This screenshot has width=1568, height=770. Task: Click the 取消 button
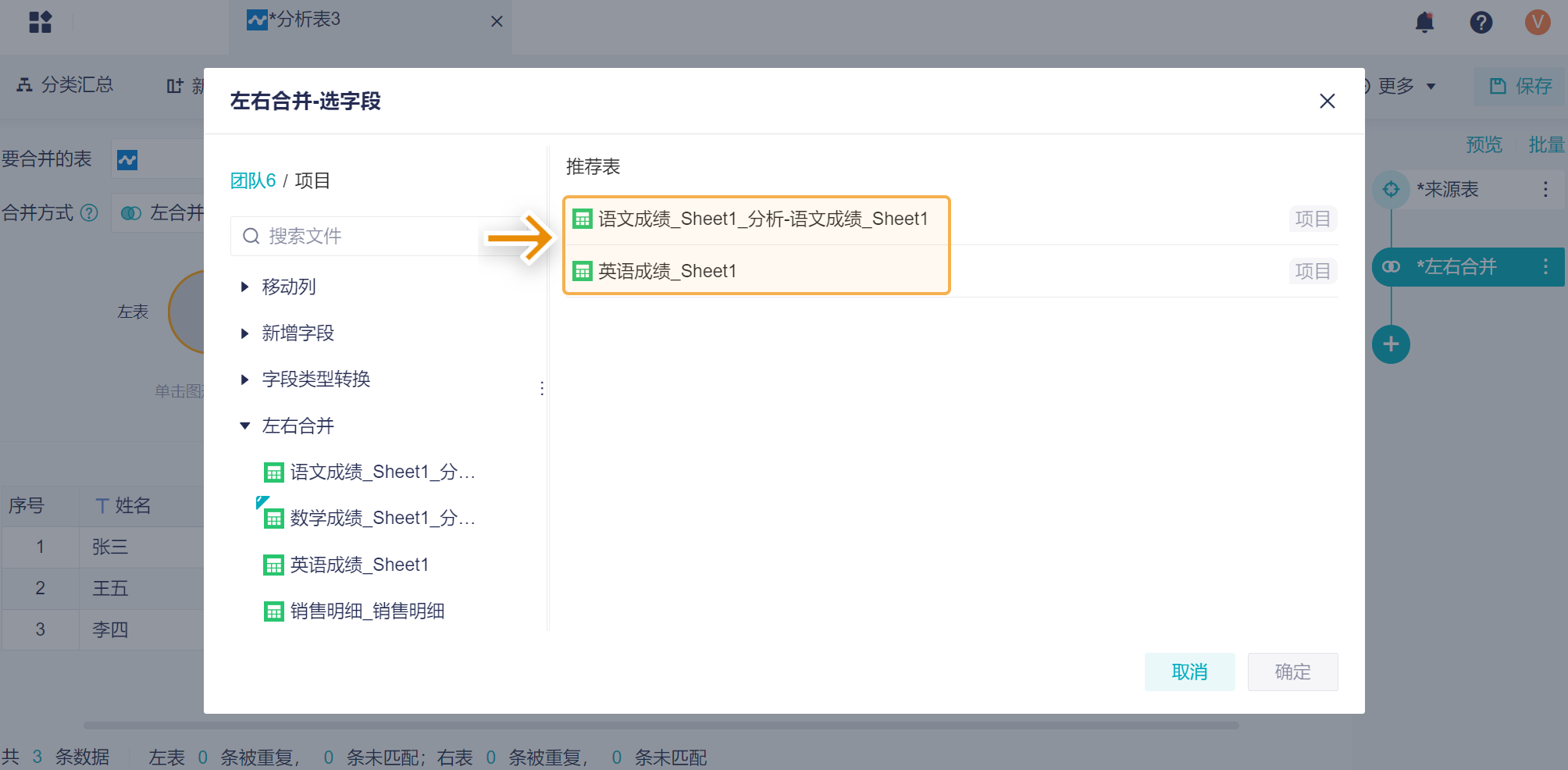(1190, 672)
